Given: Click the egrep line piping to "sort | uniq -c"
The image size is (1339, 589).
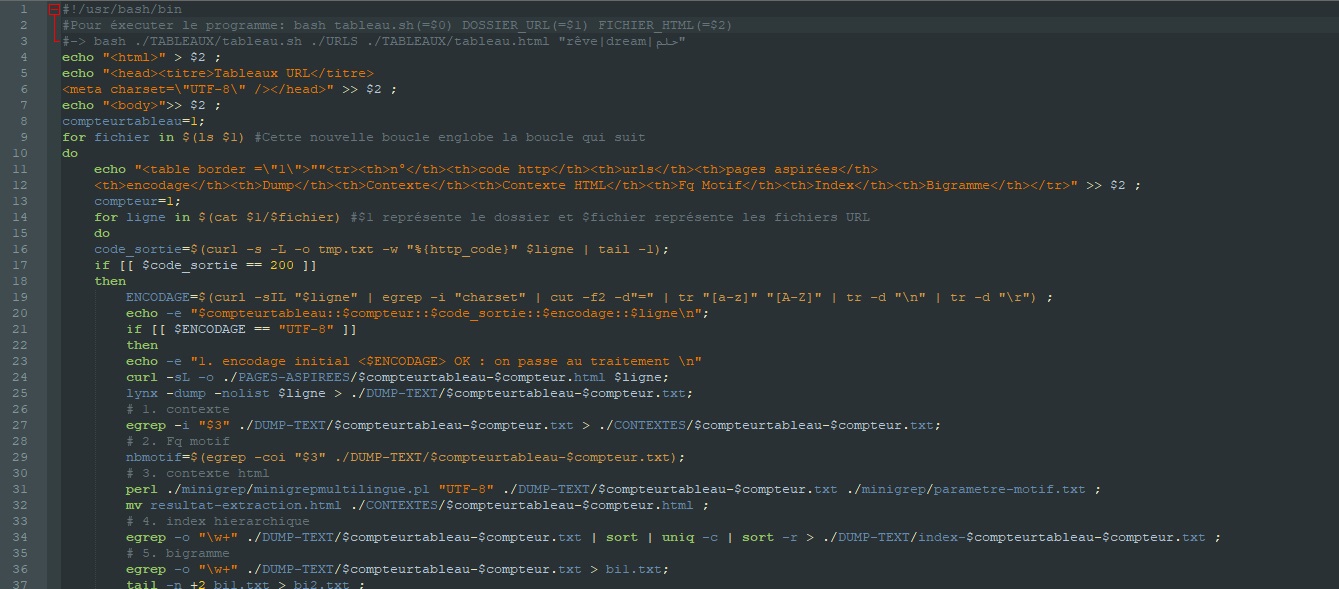Looking at the screenshot, I should coord(674,537).
